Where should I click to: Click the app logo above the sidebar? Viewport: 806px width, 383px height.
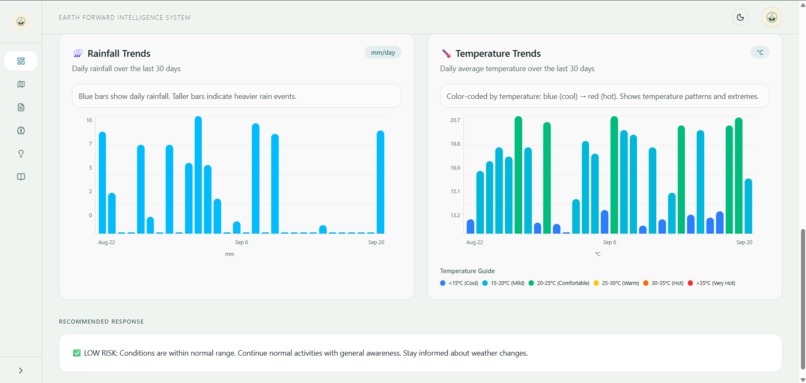click(21, 22)
